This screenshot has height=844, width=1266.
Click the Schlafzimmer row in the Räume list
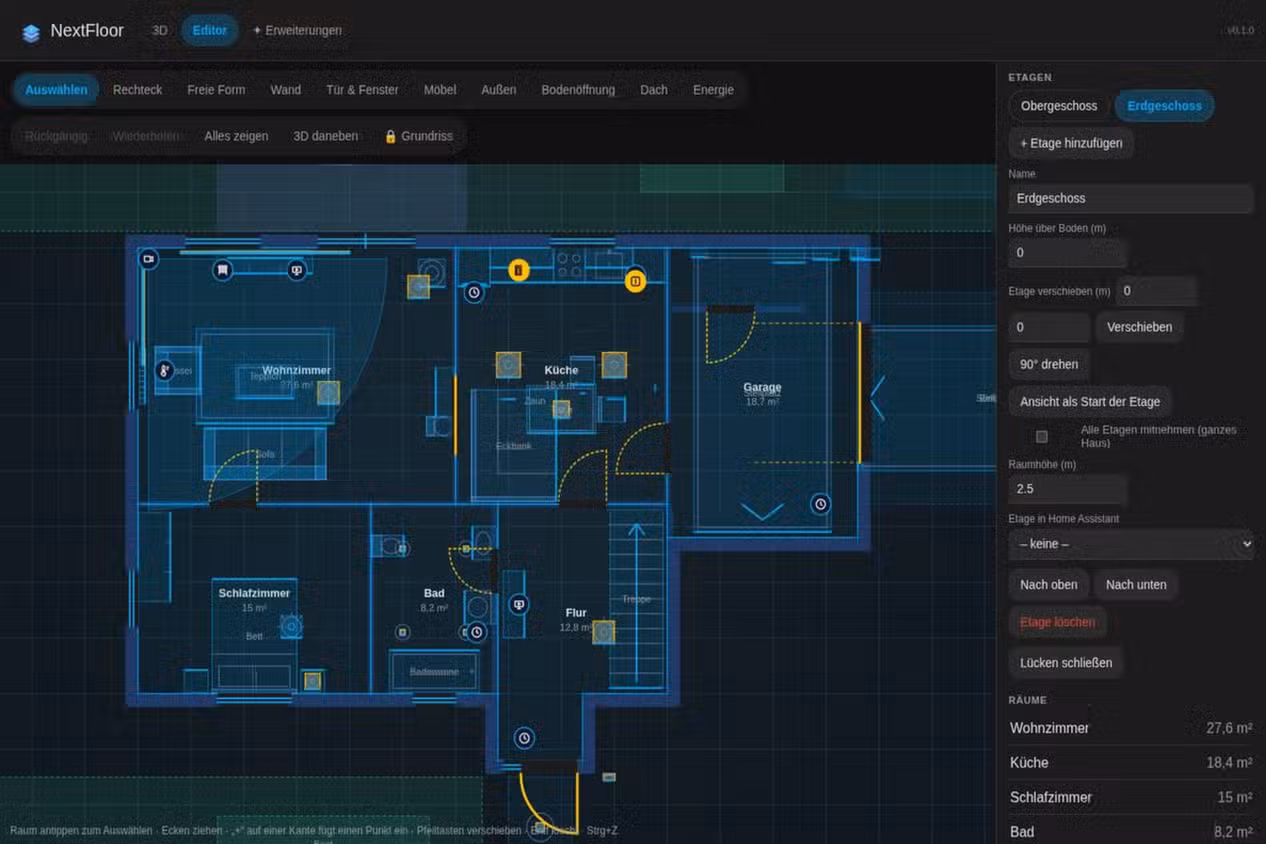click(1131, 797)
